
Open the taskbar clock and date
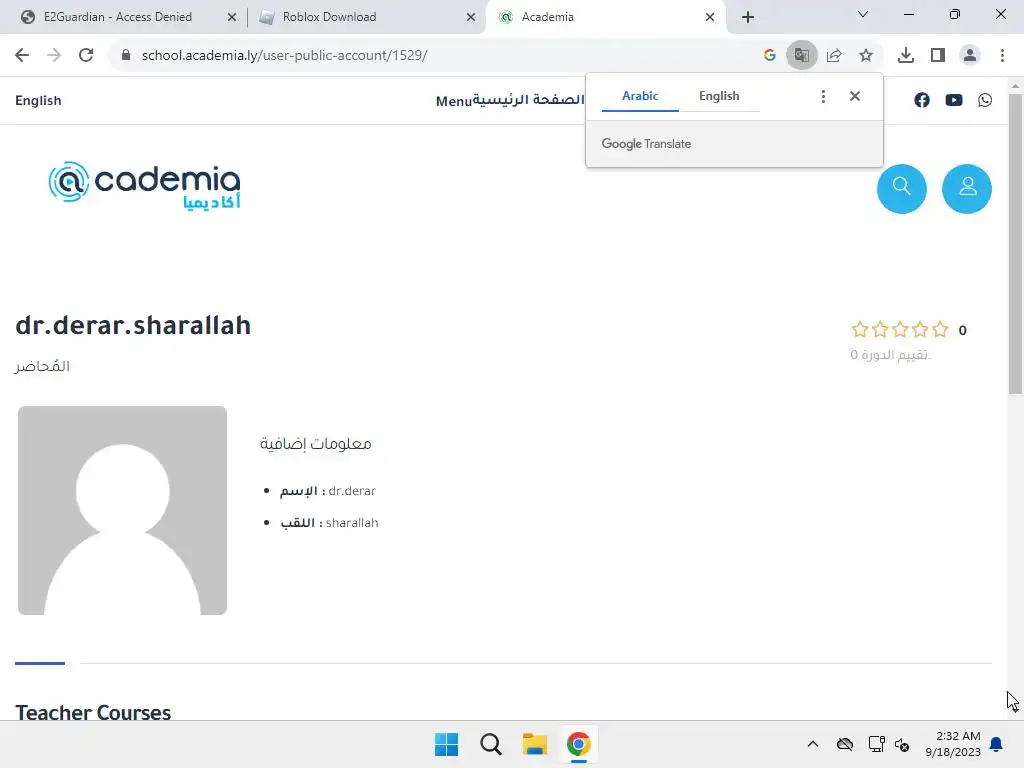click(x=953, y=744)
